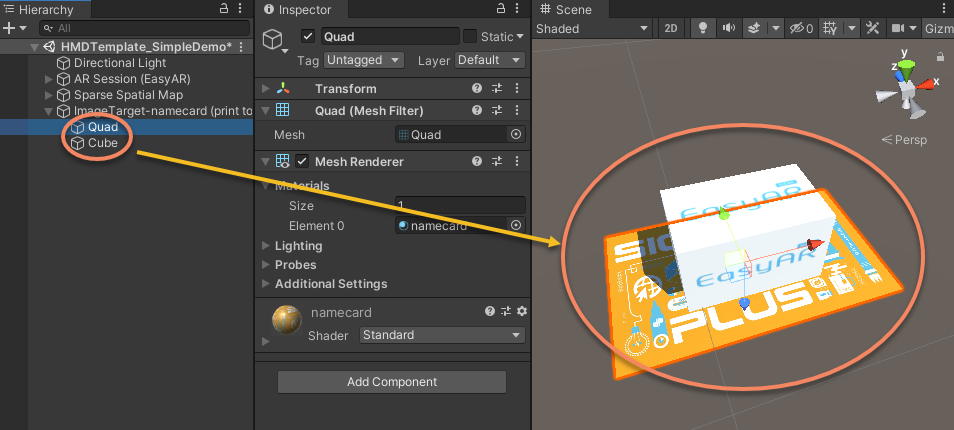The image size is (954, 430).
Task: Open Mesh Filter presets icon
Action: point(497,111)
